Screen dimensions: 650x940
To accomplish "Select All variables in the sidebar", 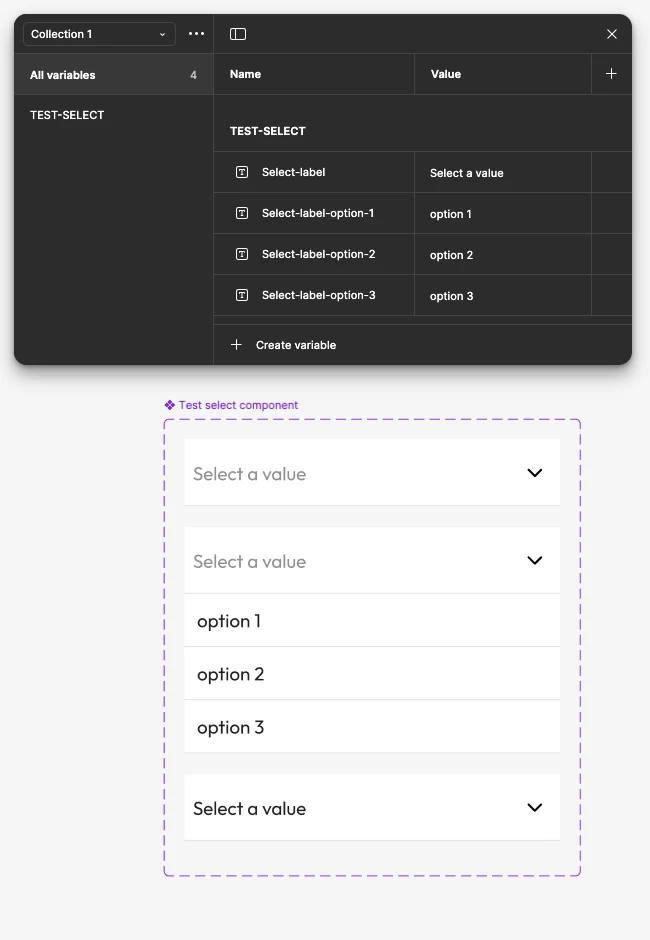I will (113, 74).
